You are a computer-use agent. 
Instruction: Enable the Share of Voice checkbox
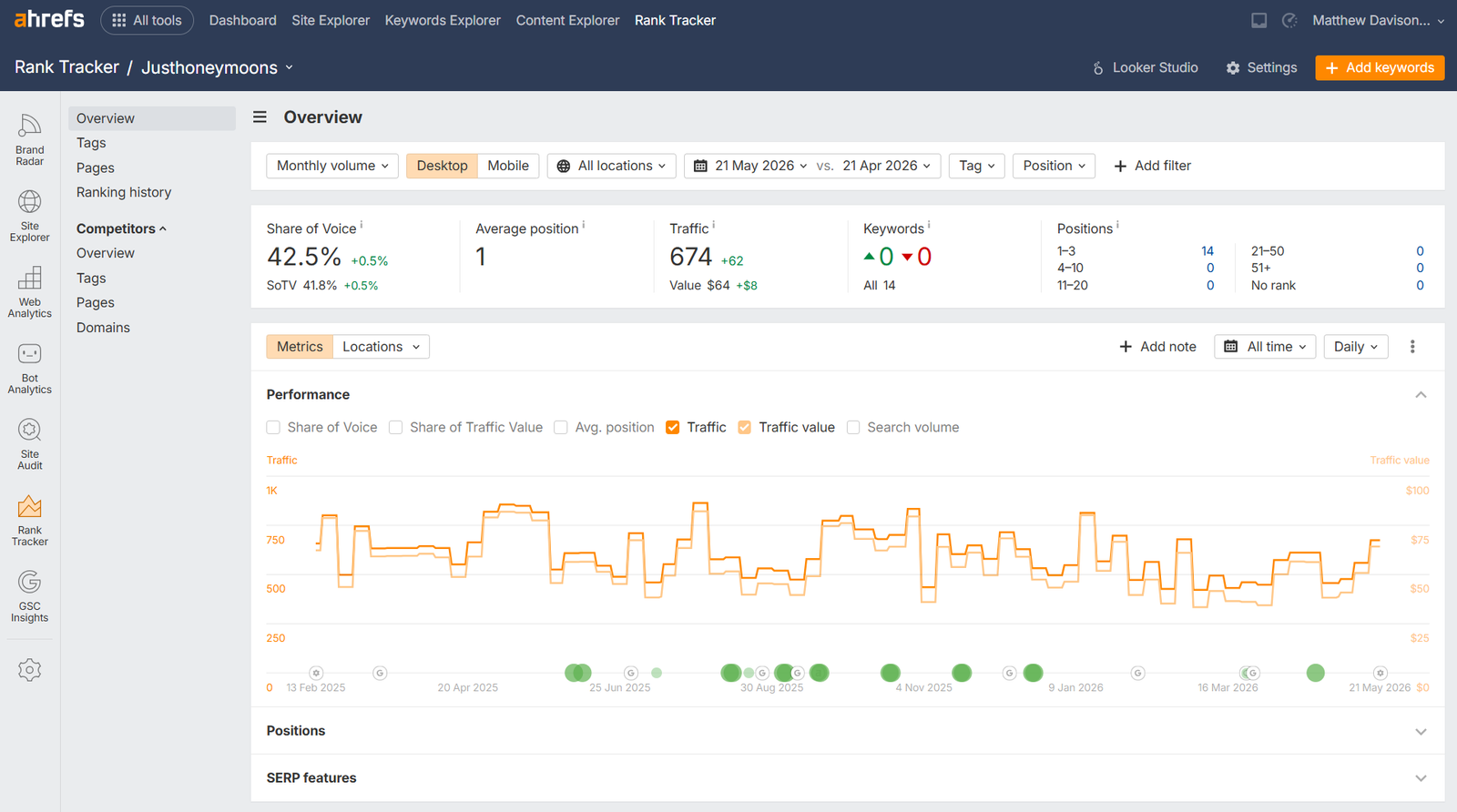click(x=273, y=428)
